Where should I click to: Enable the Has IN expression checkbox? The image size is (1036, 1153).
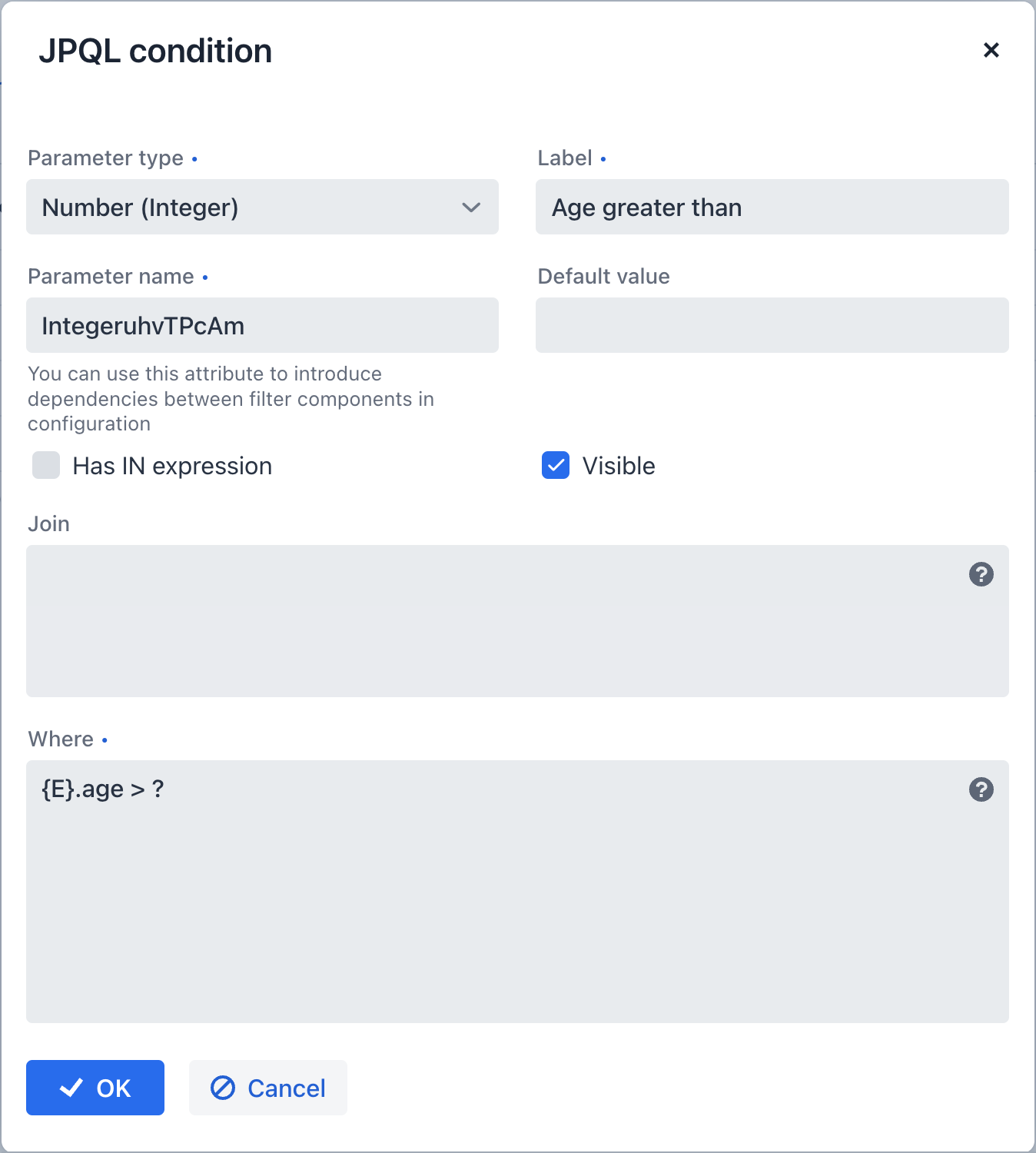pos(45,465)
